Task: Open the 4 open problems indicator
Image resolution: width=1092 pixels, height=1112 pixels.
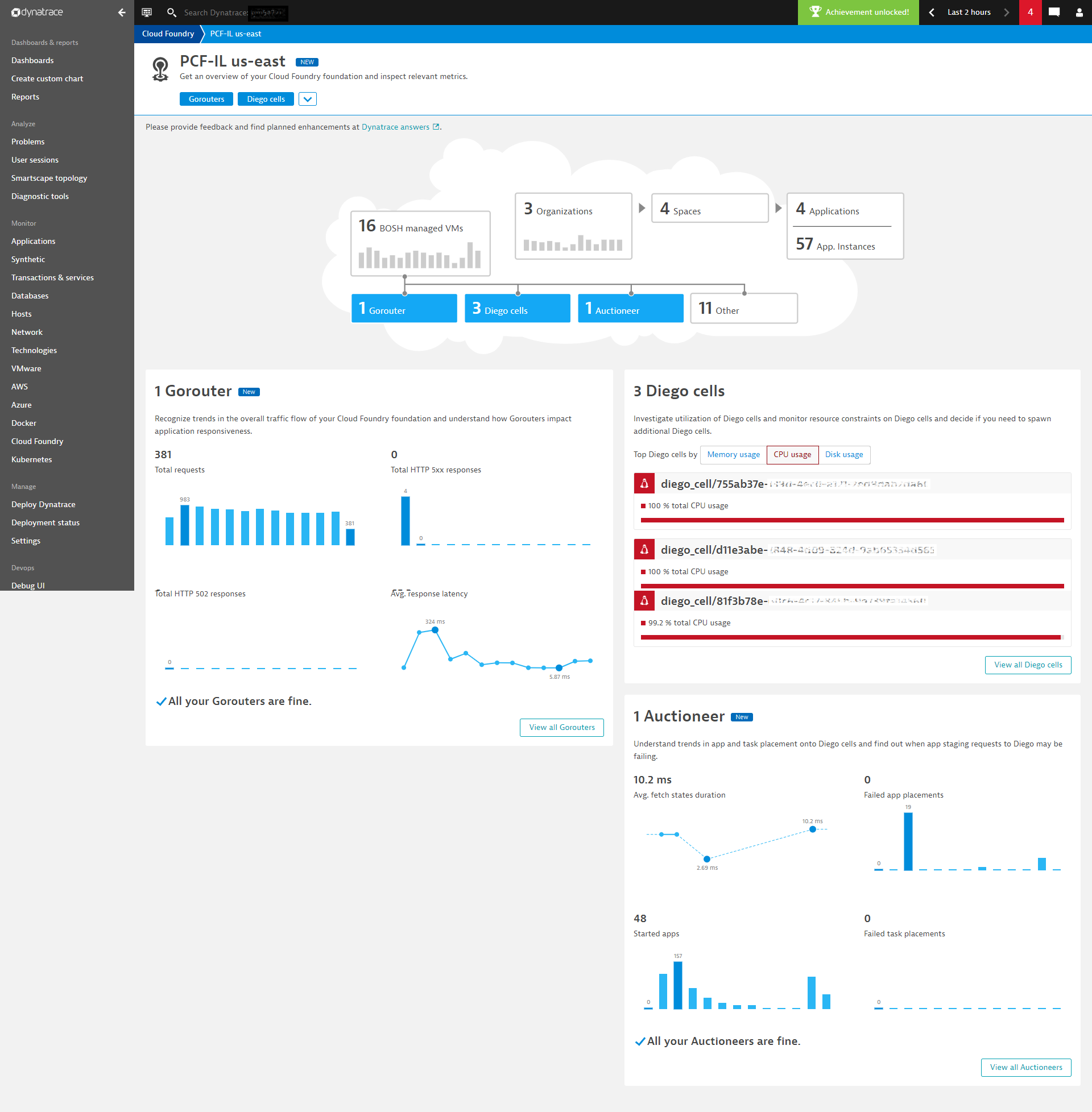Action: point(1030,12)
